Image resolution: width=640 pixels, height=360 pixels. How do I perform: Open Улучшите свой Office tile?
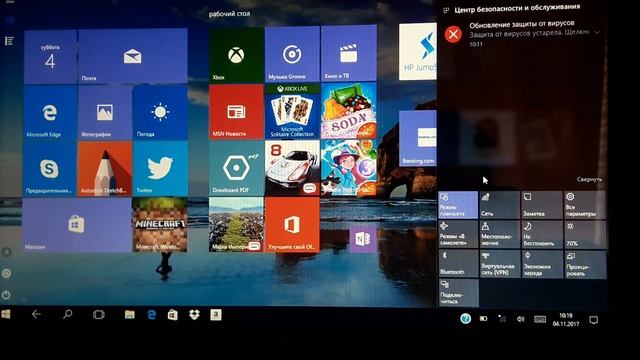[292, 224]
